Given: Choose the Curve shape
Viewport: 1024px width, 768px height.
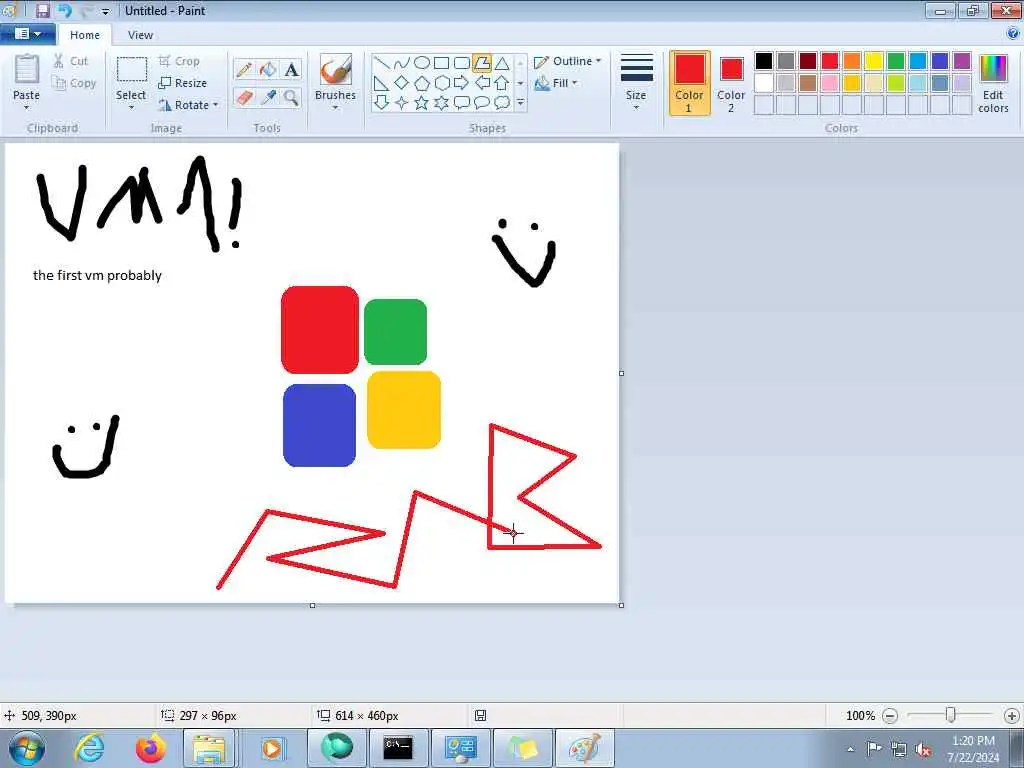Looking at the screenshot, I should tap(402, 63).
